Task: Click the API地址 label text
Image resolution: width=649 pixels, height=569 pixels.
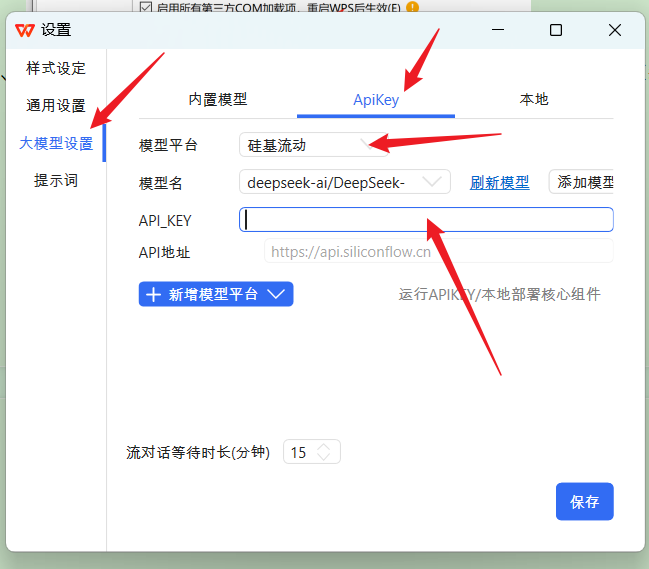Action: (164, 252)
